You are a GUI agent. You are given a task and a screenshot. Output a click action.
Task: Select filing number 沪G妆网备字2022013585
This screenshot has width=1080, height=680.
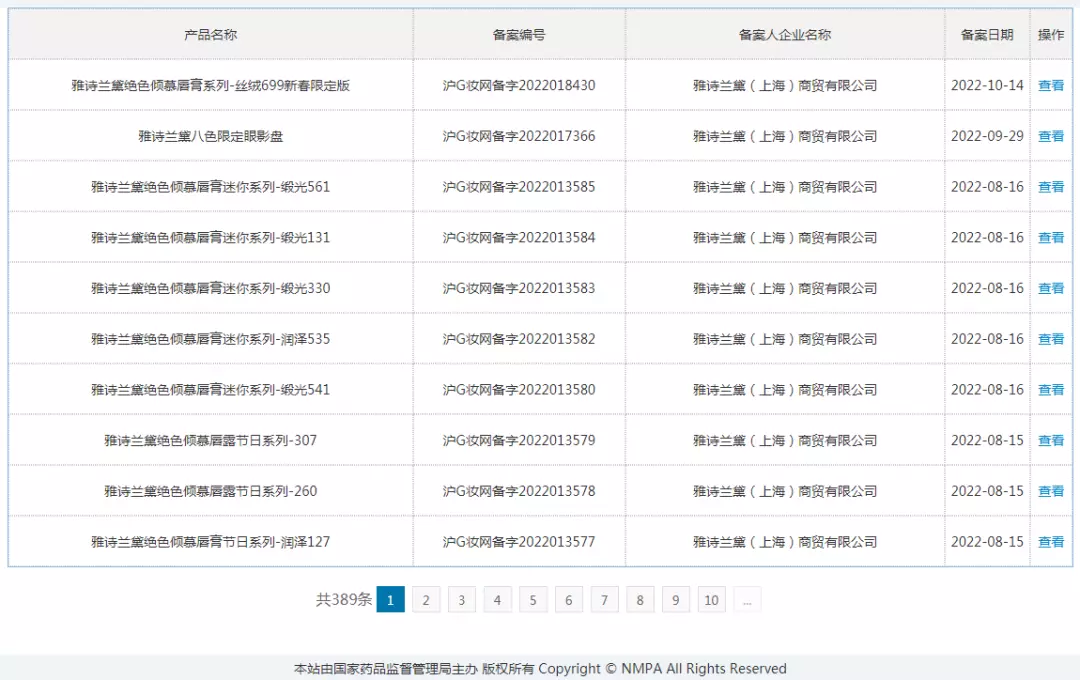[519, 187]
